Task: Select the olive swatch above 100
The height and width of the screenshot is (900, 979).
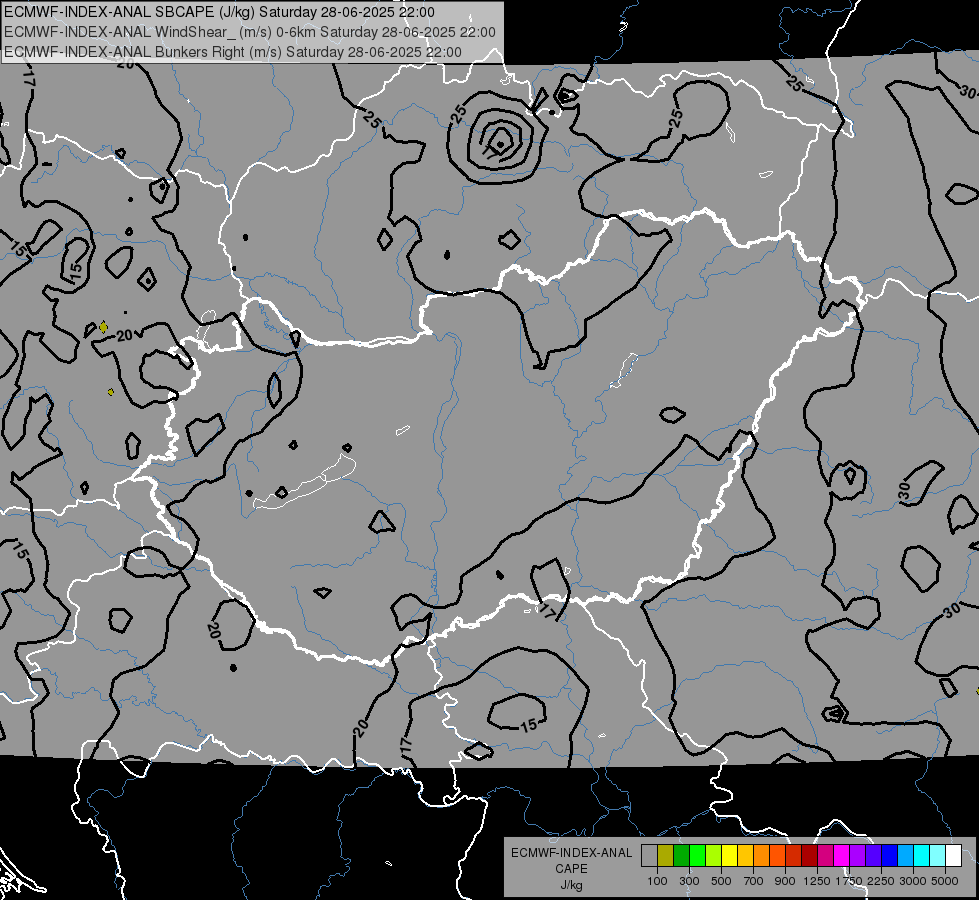Action: [666, 855]
